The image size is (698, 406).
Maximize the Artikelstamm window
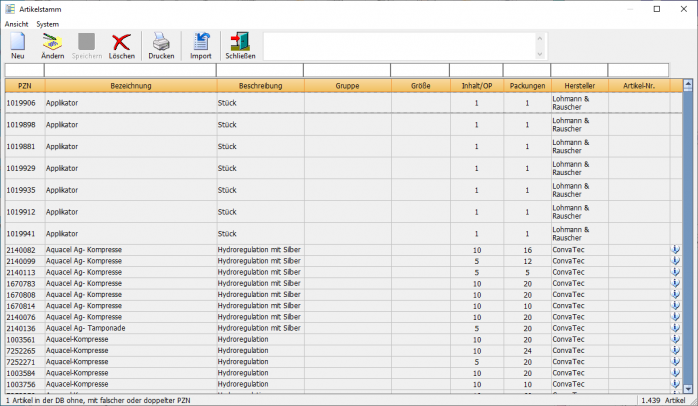[657, 9]
